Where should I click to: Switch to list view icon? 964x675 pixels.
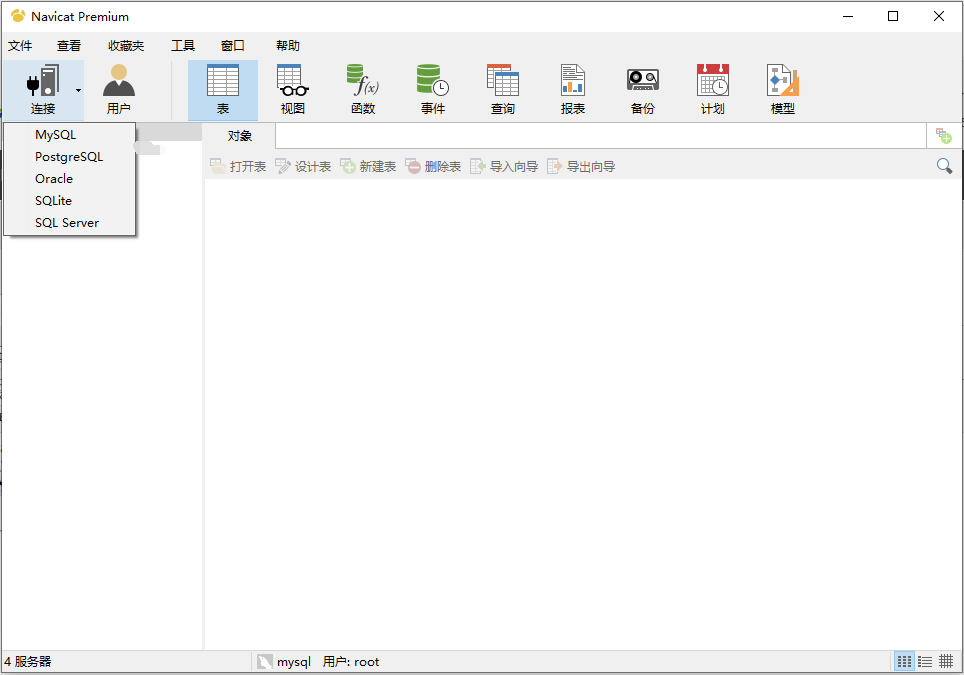pos(904,662)
